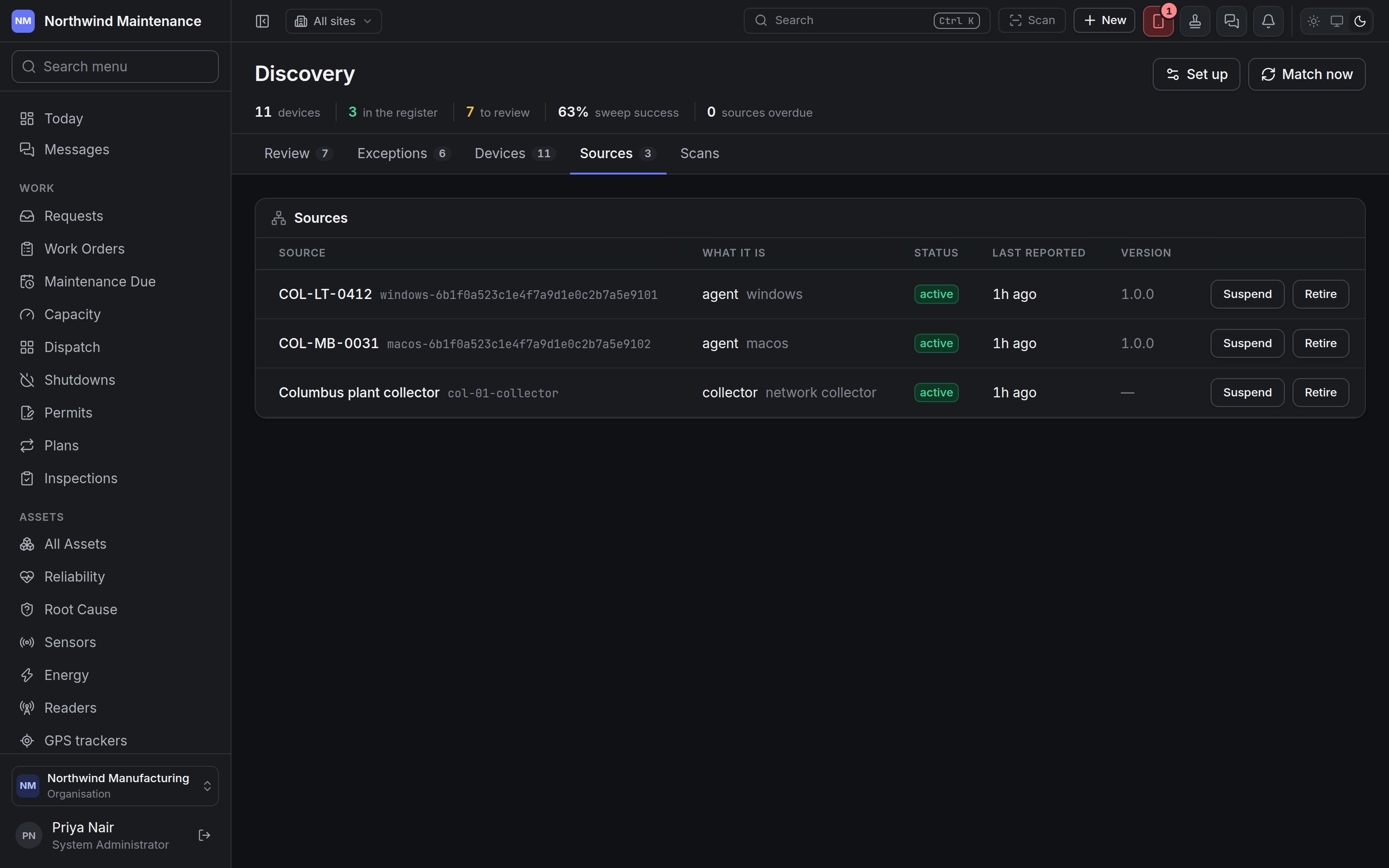Click the stamp icon in top bar
This screenshot has height=868, width=1389.
pos(1195,21)
